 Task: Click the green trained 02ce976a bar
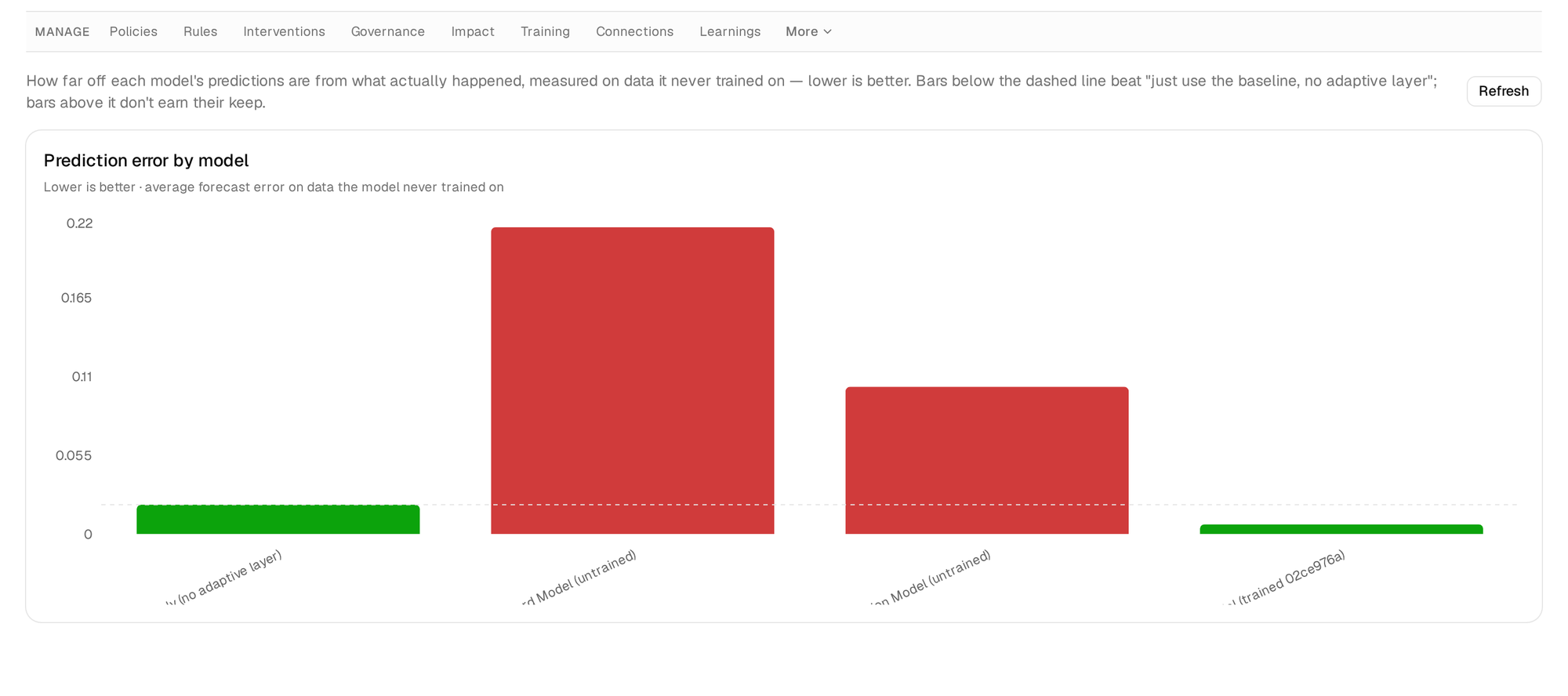(1341, 530)
